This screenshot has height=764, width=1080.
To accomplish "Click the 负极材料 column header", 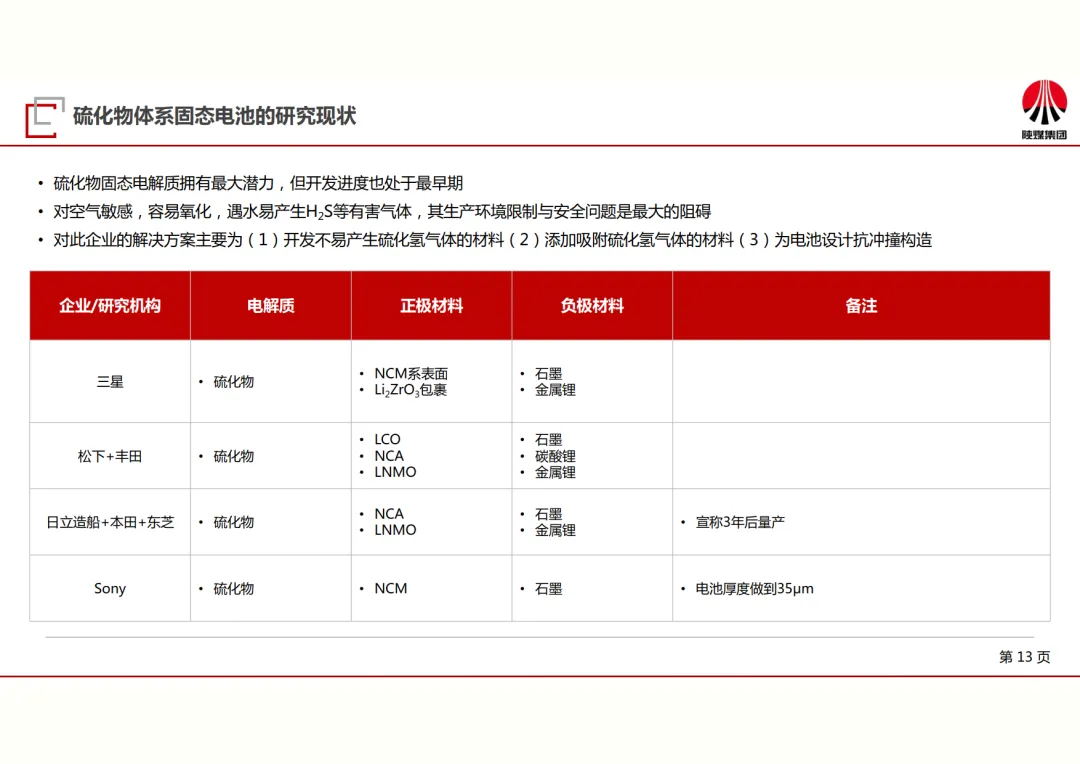I will [592, 306].
